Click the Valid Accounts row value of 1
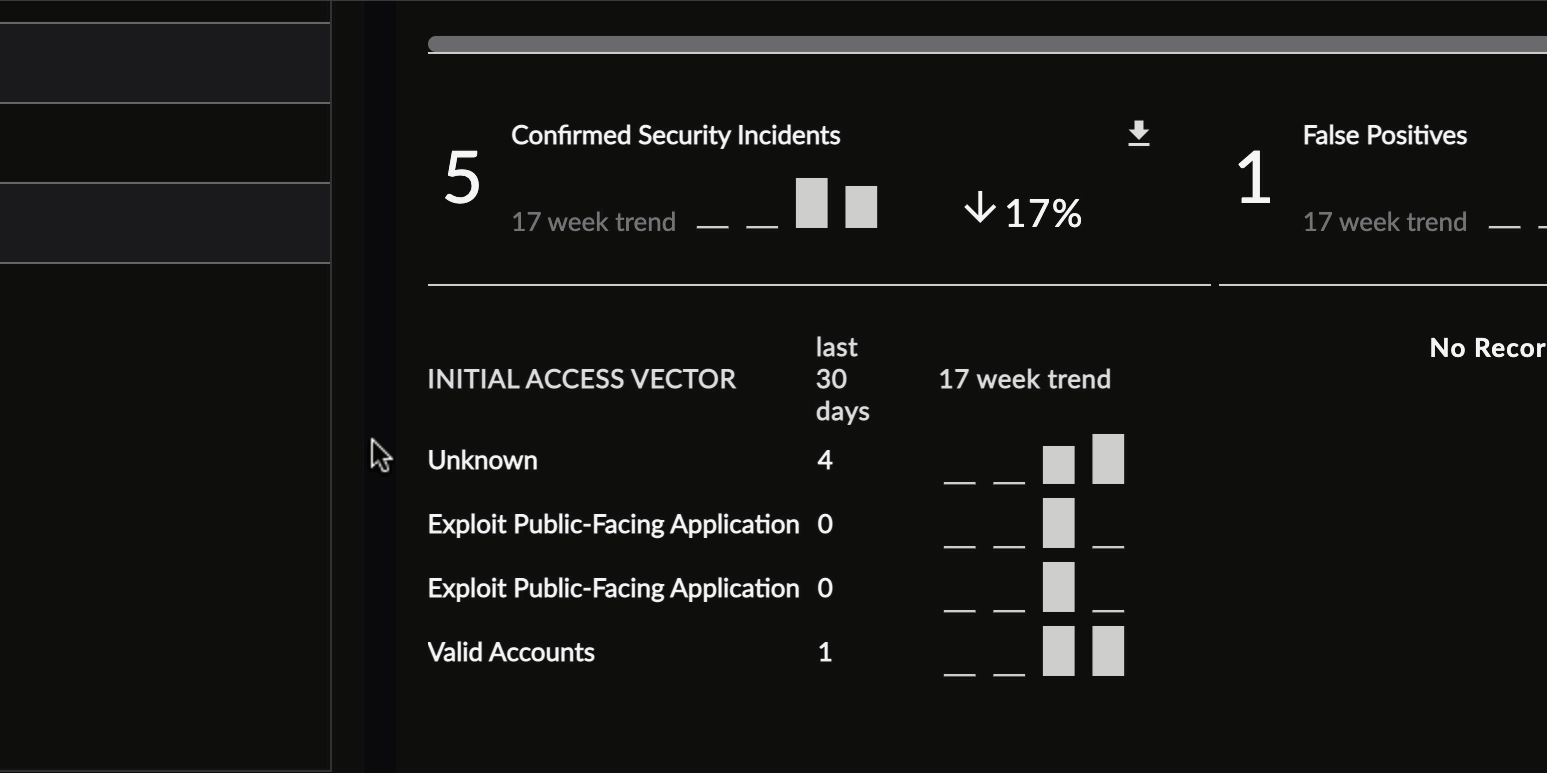The height and width of the screenshot is (773, 1547). (824, 652)
